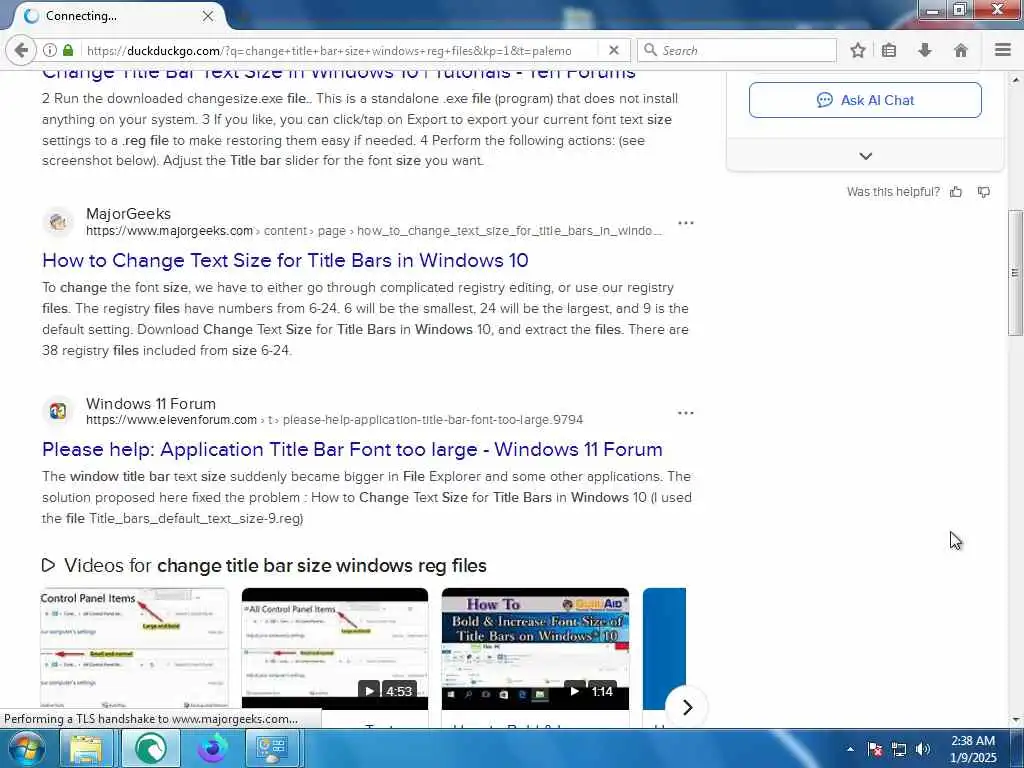Play the 1:14 Bold & Increase Font Size video

coord(536,648)
